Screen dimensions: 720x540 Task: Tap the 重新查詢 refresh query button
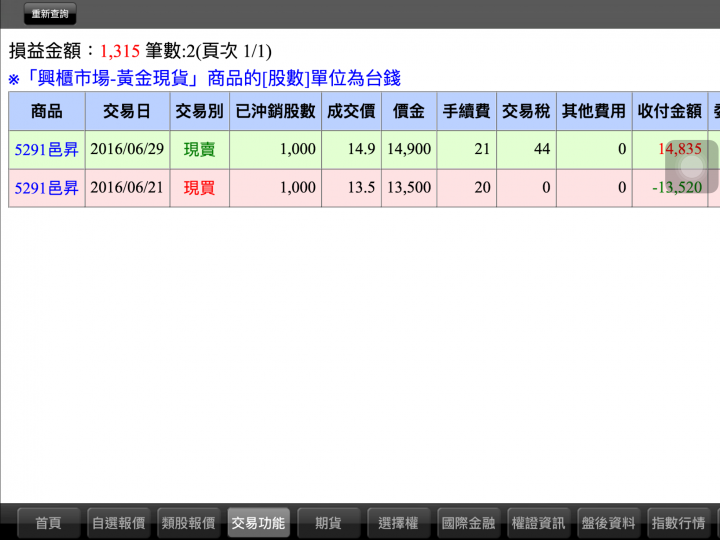coord(50,14)
